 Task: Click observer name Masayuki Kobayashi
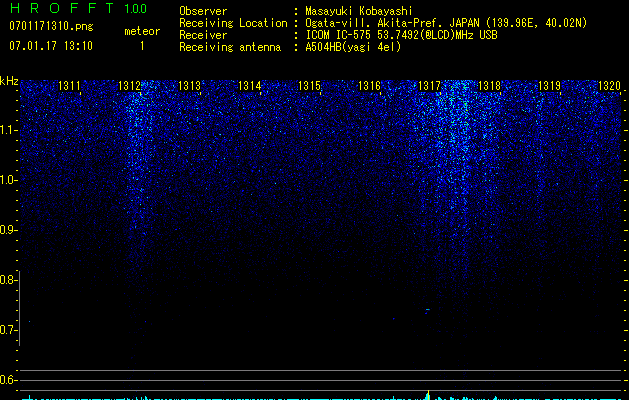click(x=359, y=11)
